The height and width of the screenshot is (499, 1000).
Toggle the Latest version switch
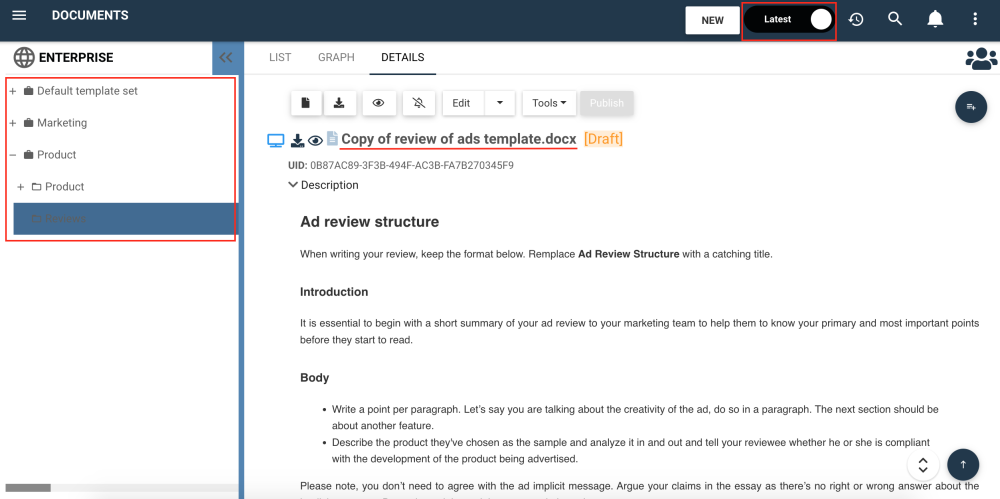click(x=790, y=20)
